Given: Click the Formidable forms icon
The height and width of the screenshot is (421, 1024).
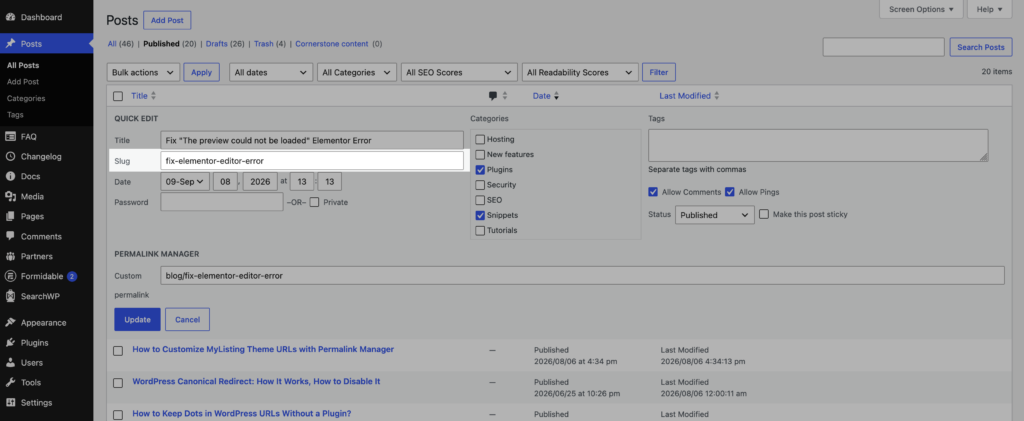Looking at the screenshot, I should 10,276.
